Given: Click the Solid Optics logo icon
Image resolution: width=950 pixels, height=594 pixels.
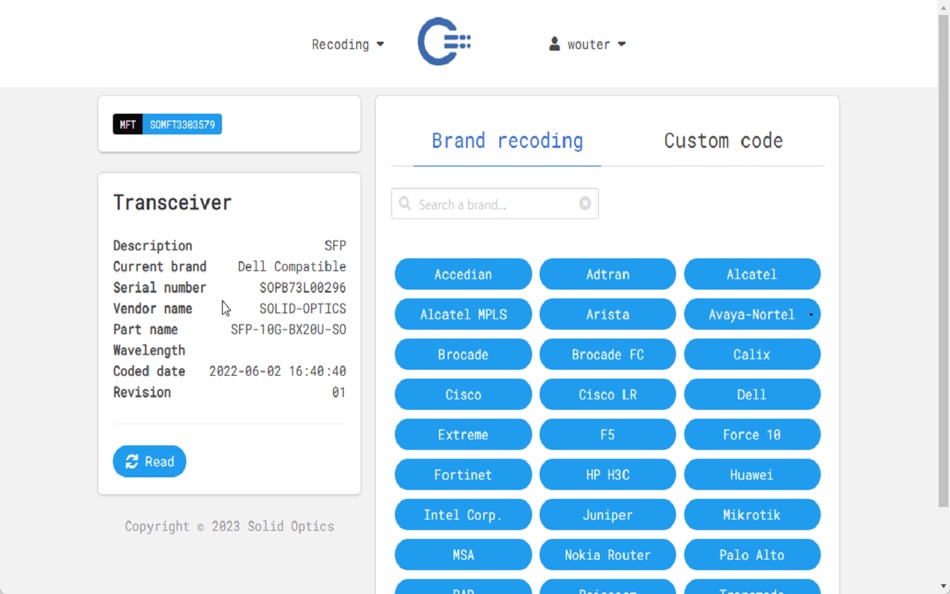Looking at the screenshot, I should coord(444,41).
